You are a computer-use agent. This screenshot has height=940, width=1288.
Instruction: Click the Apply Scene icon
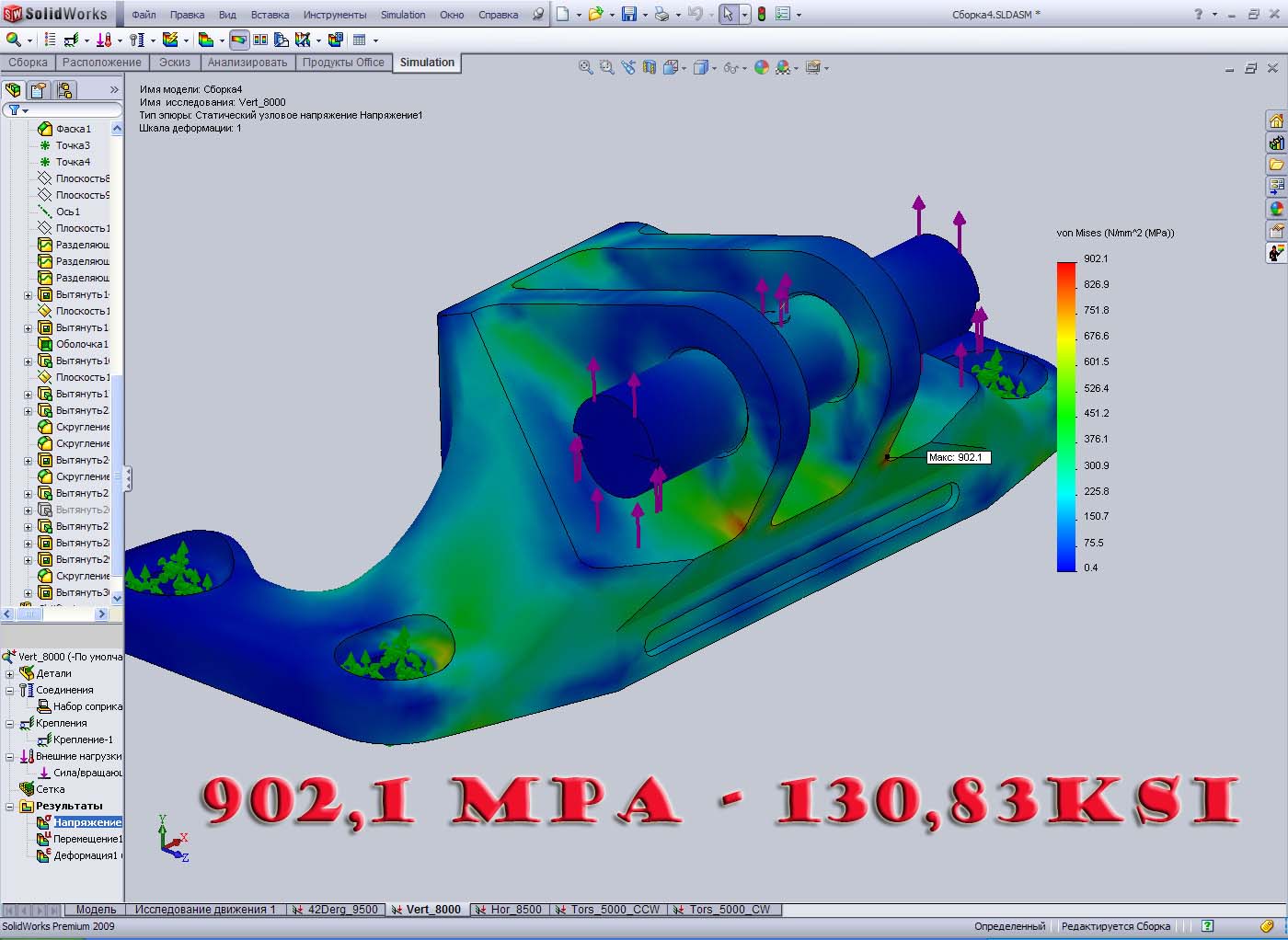coord(783,67)
